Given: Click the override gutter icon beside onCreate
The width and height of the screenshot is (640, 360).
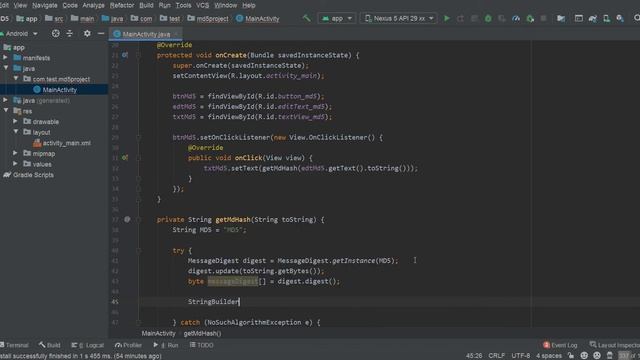Looking at the screenshot, I should click(x=125, y=55).
